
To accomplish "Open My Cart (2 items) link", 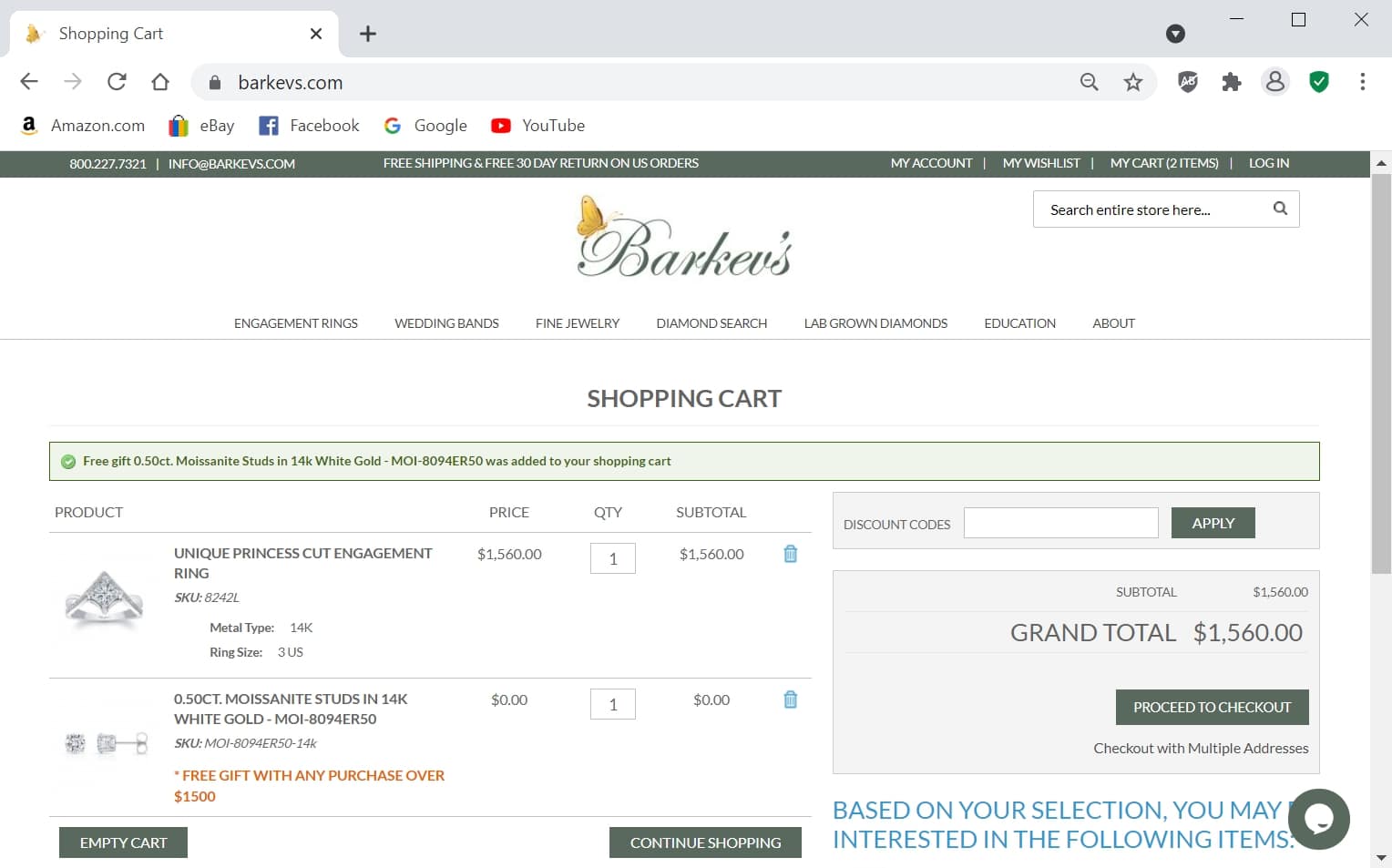I will coord(1164,163).
